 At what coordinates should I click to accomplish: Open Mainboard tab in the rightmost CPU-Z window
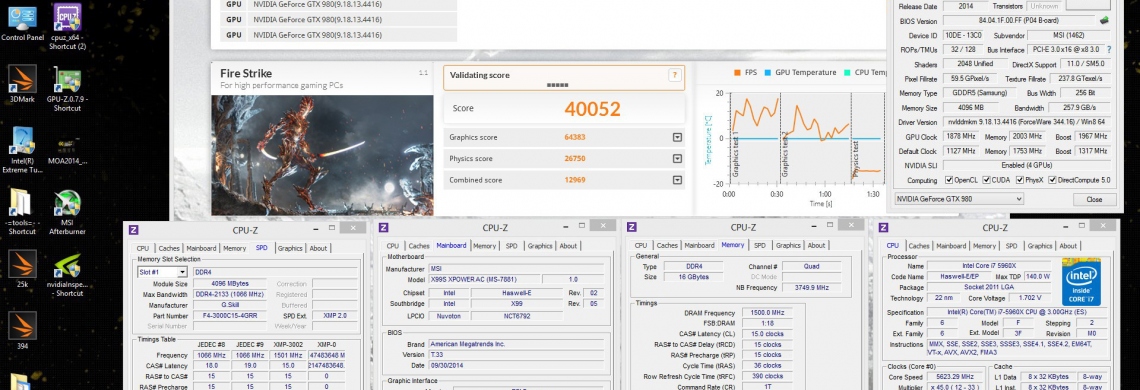click(x=950, y=246)
